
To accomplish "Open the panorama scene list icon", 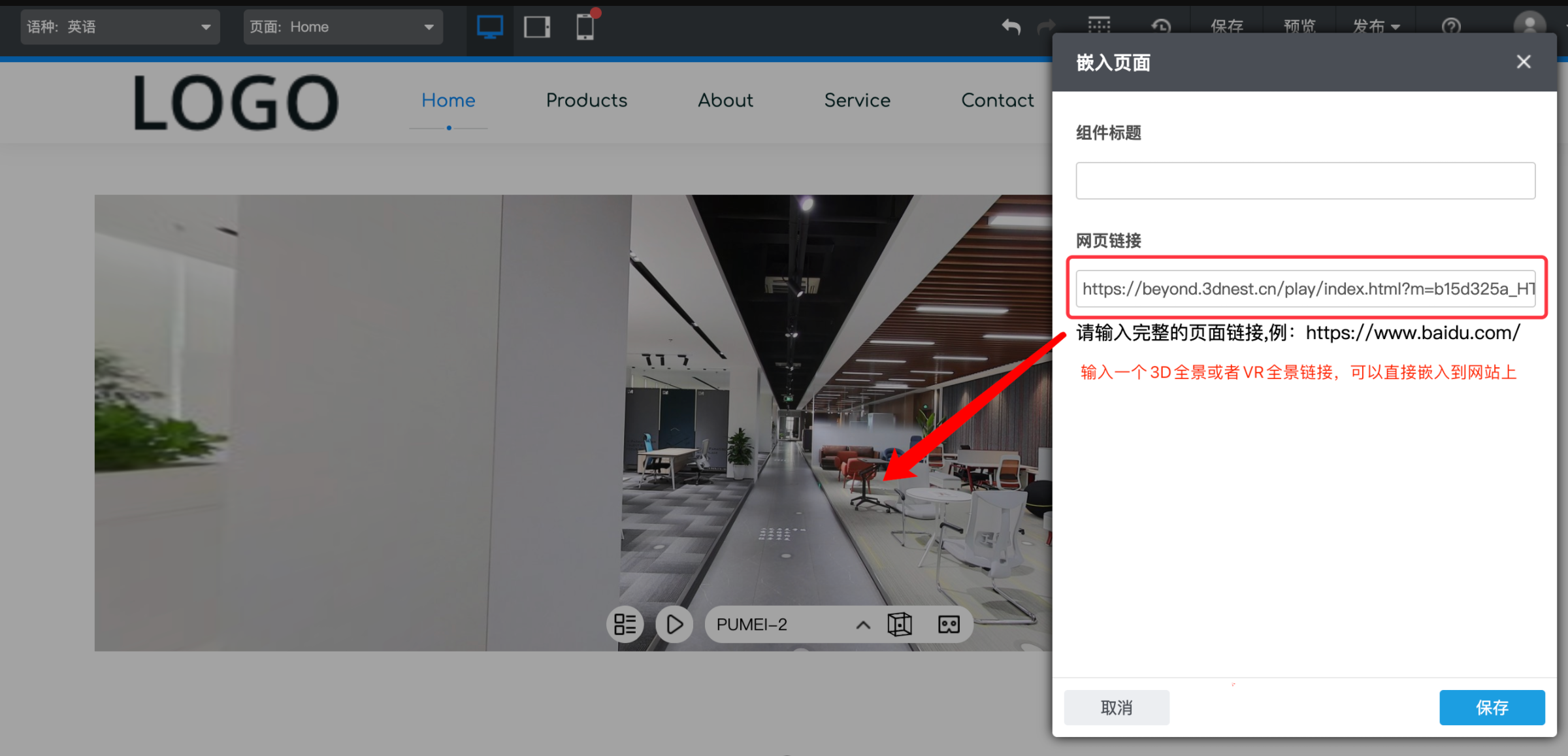I will click(625, 624).
